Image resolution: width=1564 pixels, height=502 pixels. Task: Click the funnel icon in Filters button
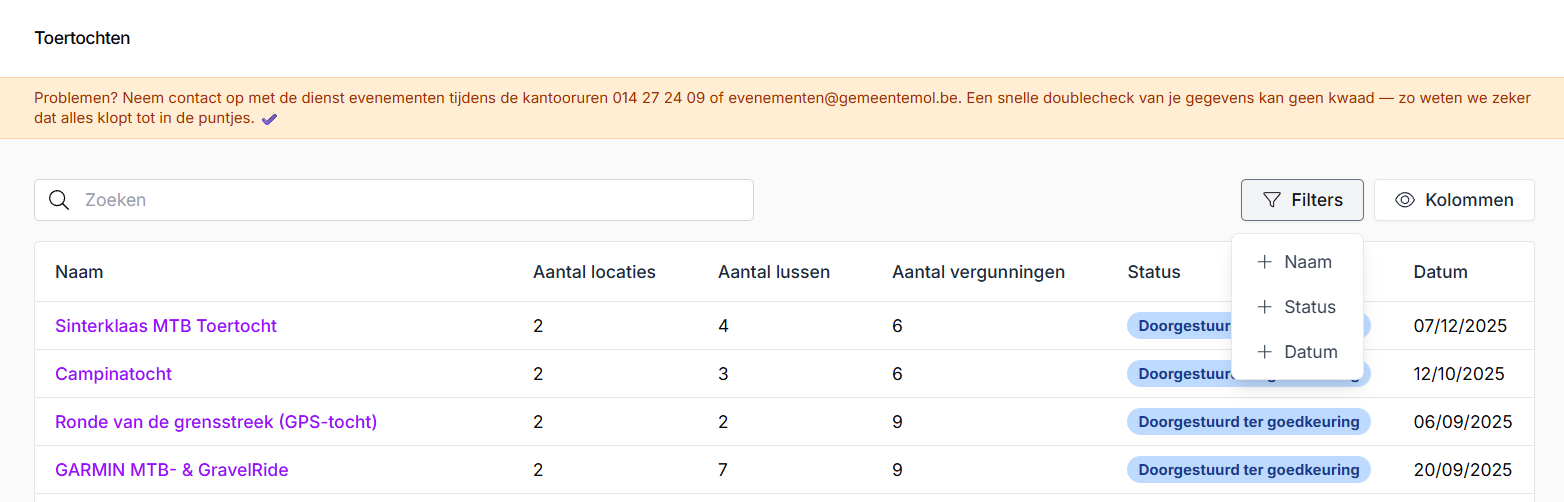(1271, 200)
